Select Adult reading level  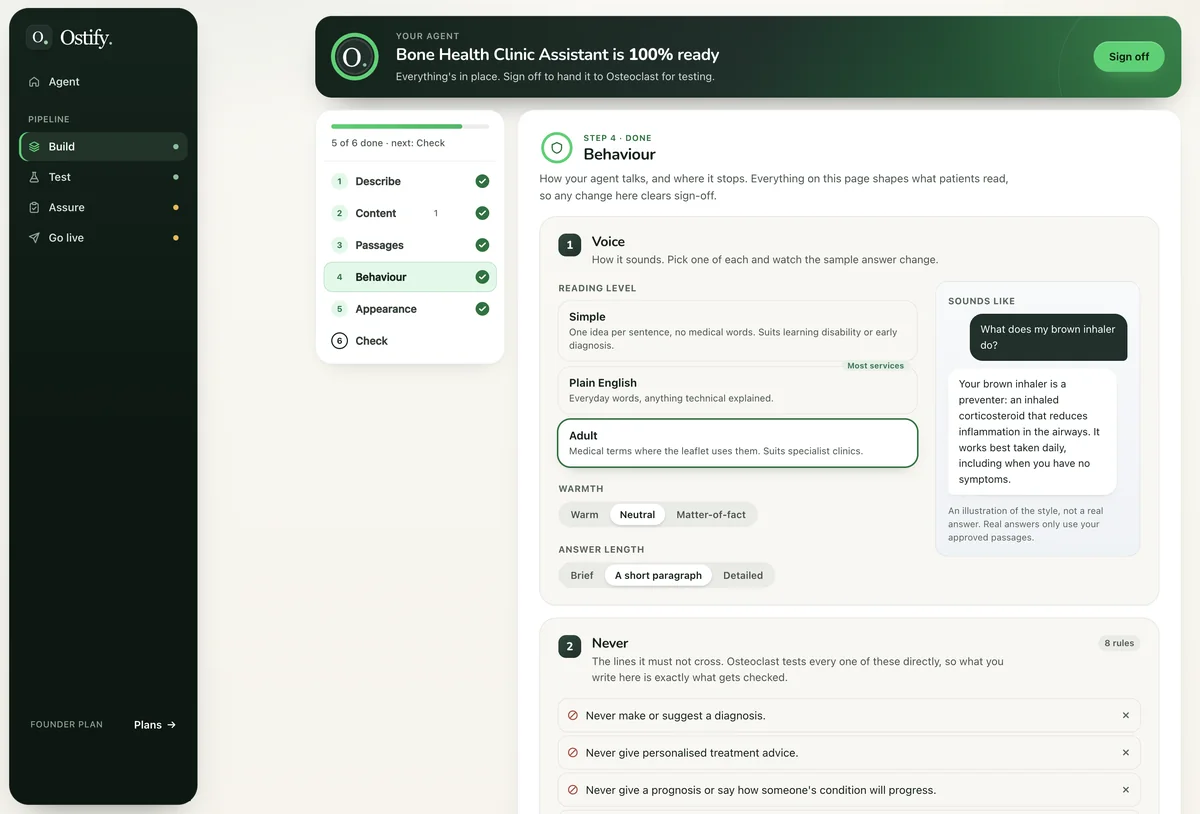pos(737,443)
